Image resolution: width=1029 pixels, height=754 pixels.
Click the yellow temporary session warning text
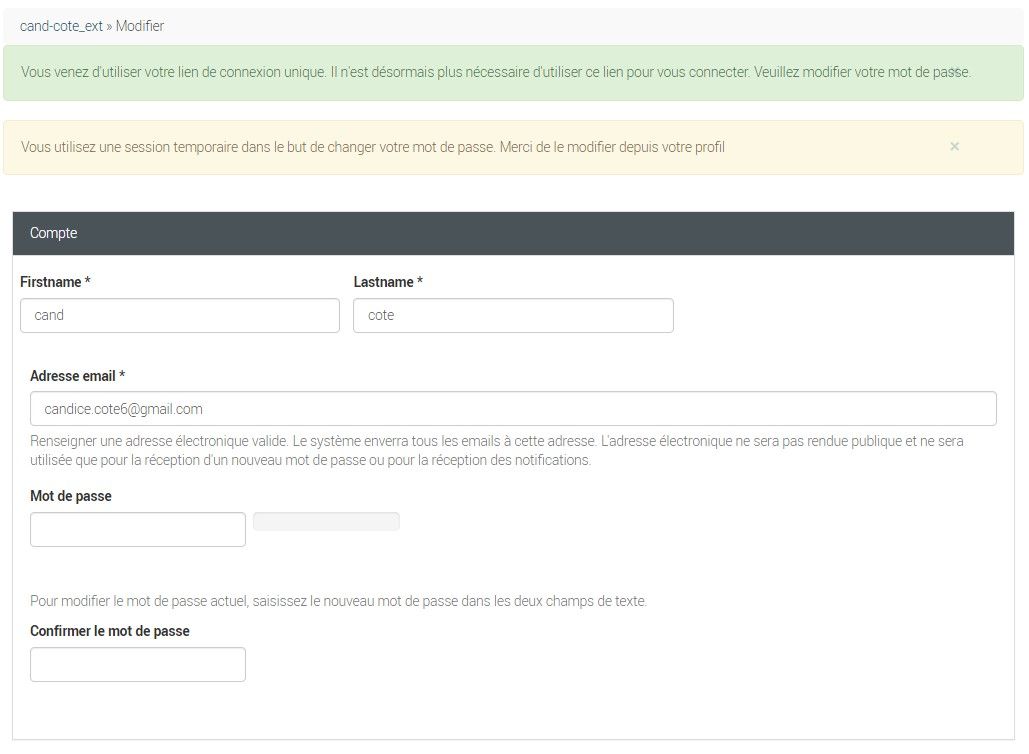373,147
